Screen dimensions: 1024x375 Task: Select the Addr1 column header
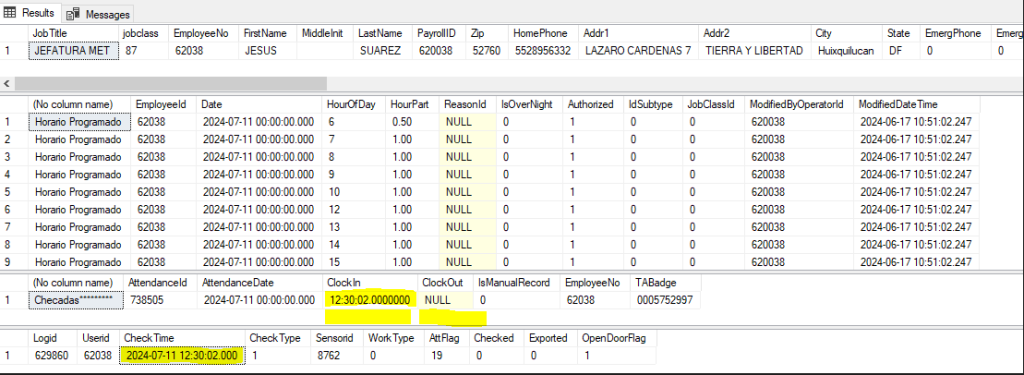coord(639,33)
